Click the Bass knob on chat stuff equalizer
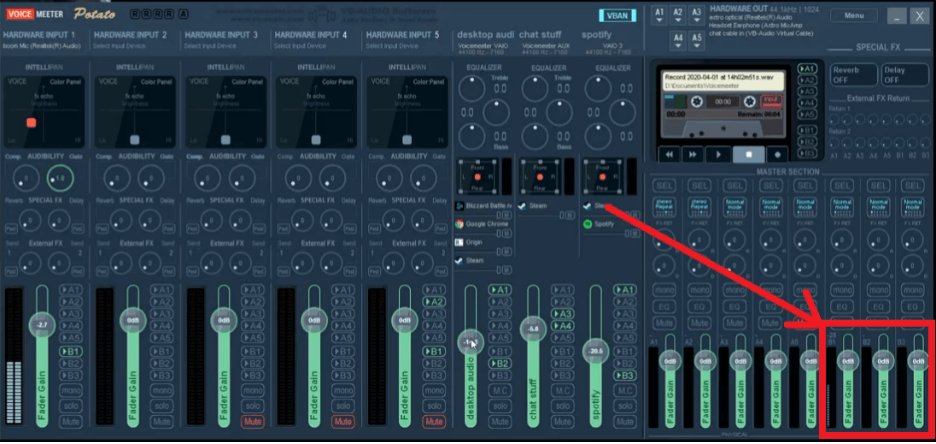Image resolution: width=936 pixels, height=444 pixels. click(535, 137)
